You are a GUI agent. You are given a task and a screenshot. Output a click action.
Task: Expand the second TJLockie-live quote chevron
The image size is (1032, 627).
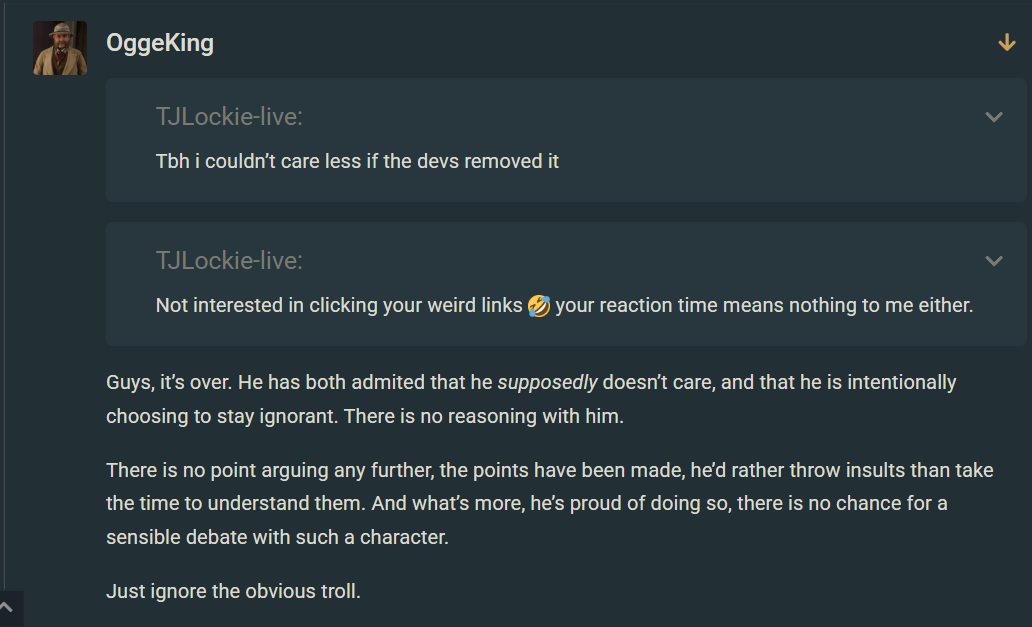[x=994, y=261]
